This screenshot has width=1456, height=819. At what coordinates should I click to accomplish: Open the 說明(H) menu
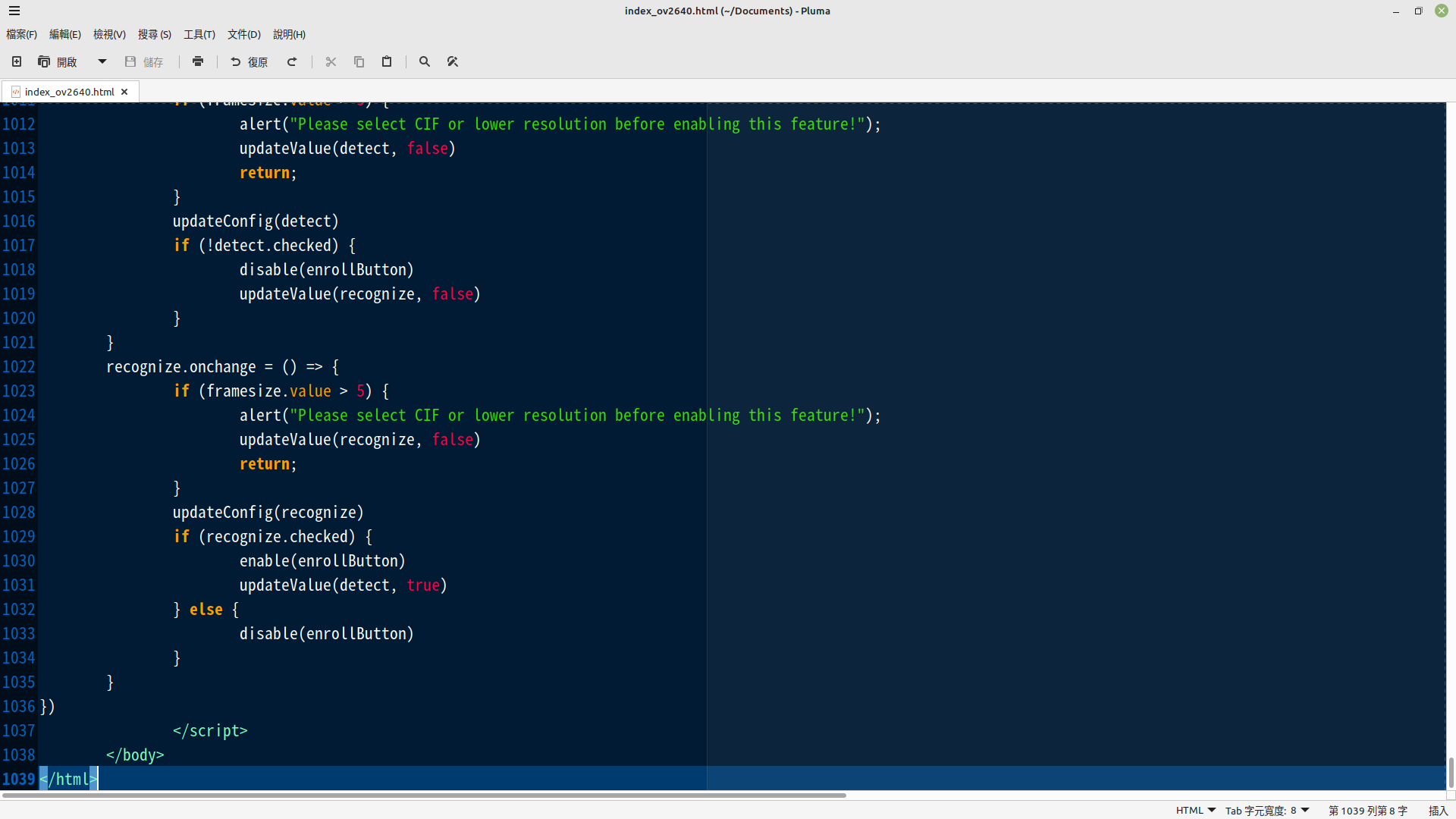click(289, 34)
